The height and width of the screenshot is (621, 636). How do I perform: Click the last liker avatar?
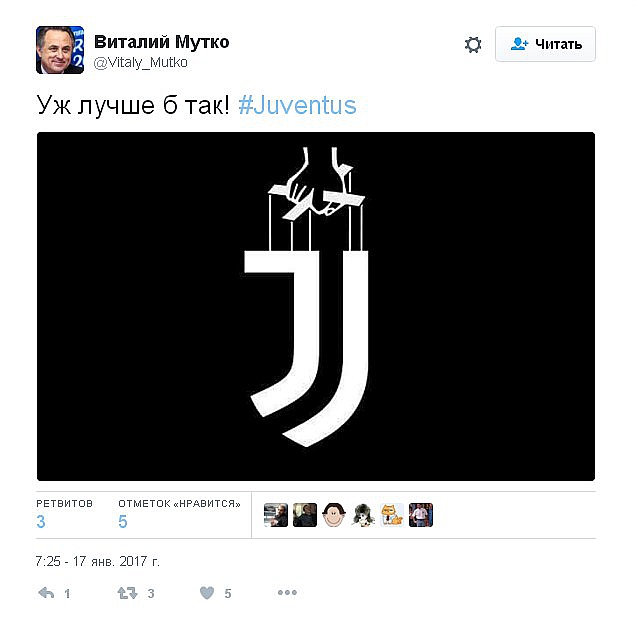pyautogui.click(x=421, y=515)
